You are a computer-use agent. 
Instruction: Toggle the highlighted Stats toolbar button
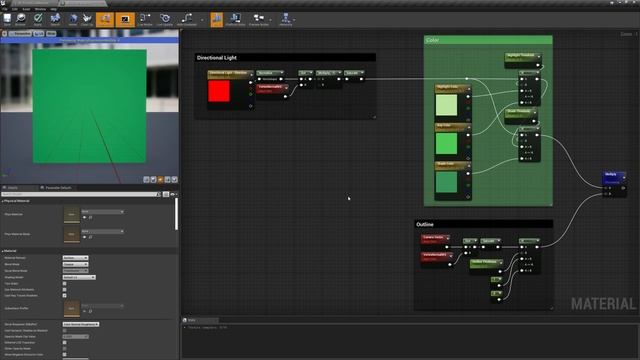217,19
